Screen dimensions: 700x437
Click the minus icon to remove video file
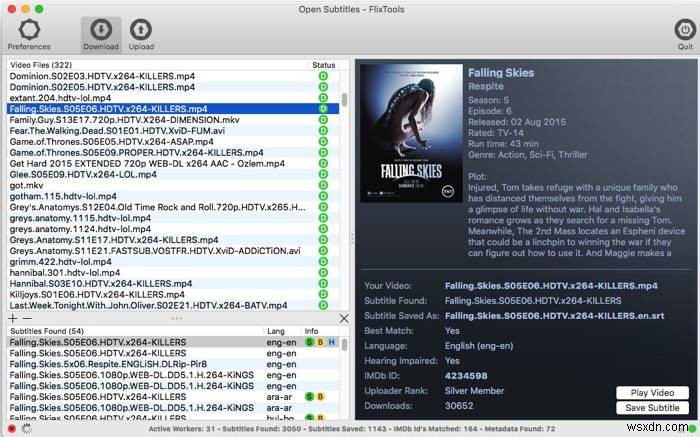pyautogui.click(x=27, y=318)
